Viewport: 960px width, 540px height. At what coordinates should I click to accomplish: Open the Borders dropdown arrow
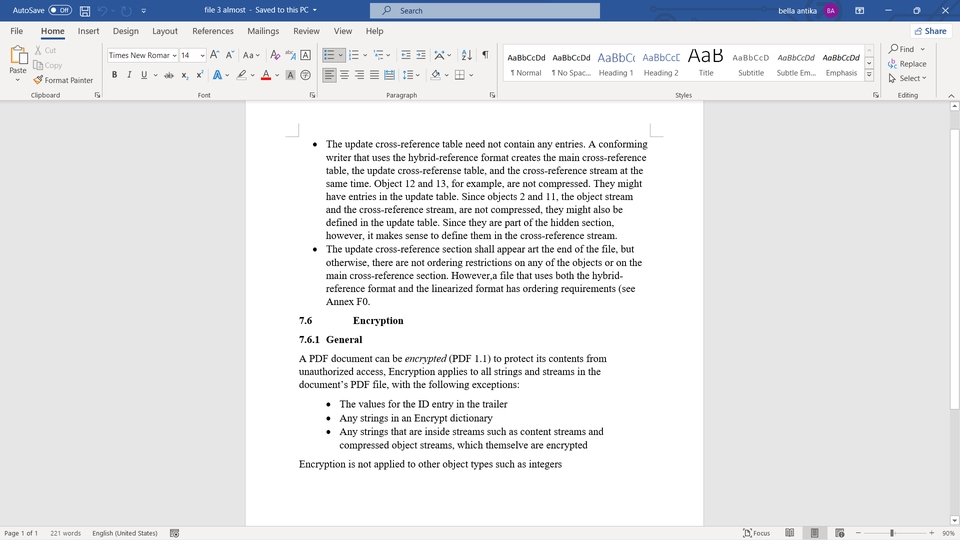coord(471,75)
